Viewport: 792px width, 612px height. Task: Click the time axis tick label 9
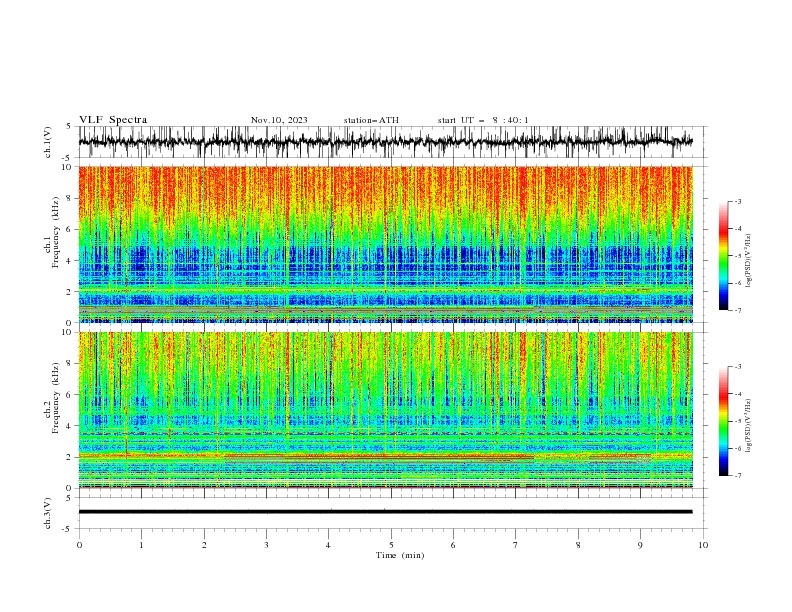coord(640,545)
